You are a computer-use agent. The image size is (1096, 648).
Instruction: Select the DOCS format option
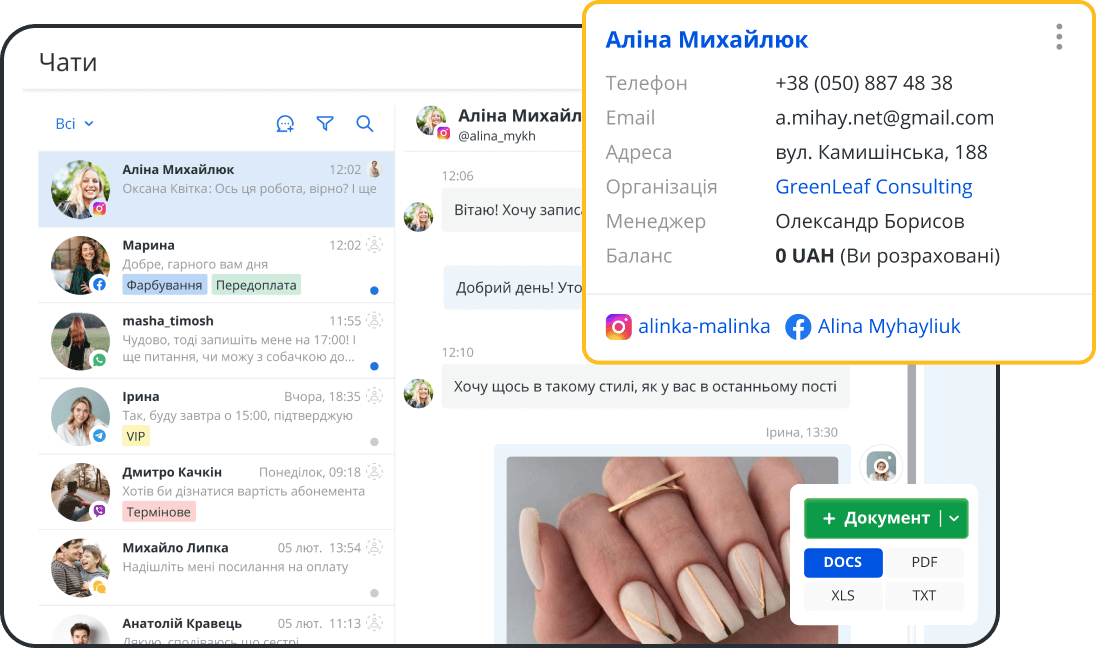(842, 562)
